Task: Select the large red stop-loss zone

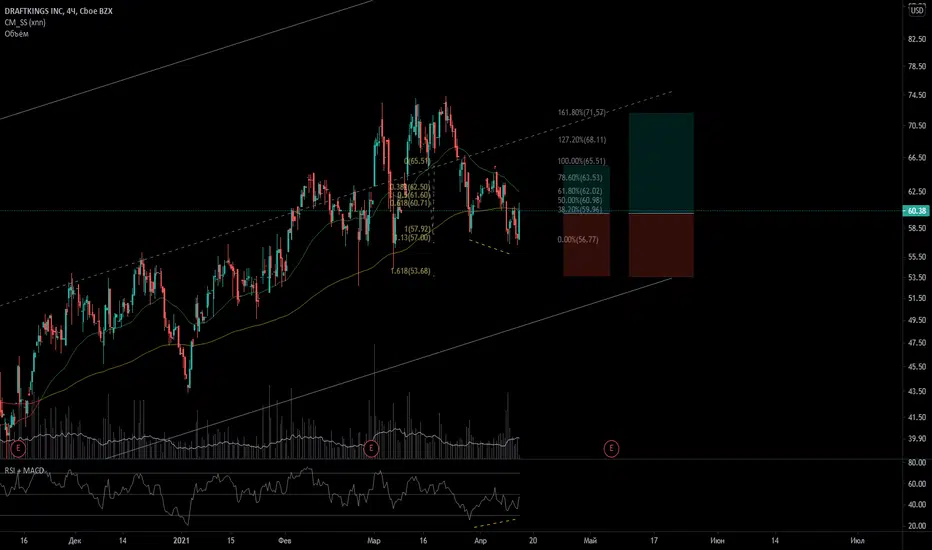Action: (x=661, y=245)
